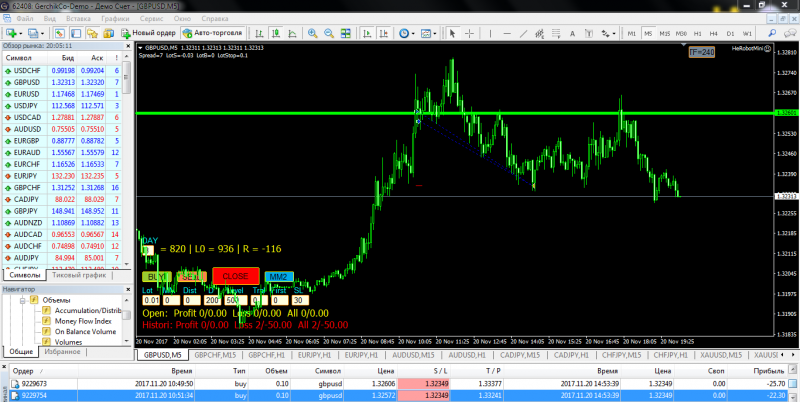
Task: Open the chat bubbles icon
Action: pyautogui.click(x=789, y=33)
